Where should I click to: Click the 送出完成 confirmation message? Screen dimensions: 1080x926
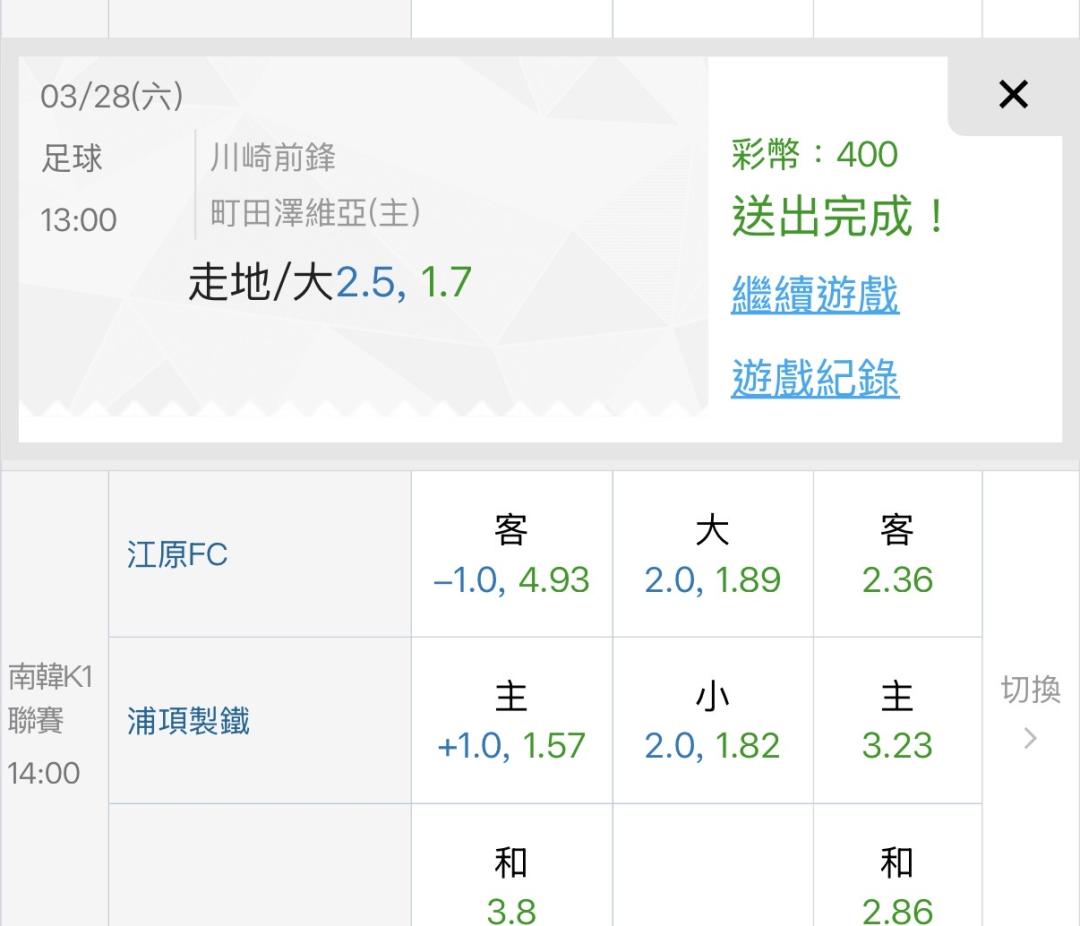[838, 217]
